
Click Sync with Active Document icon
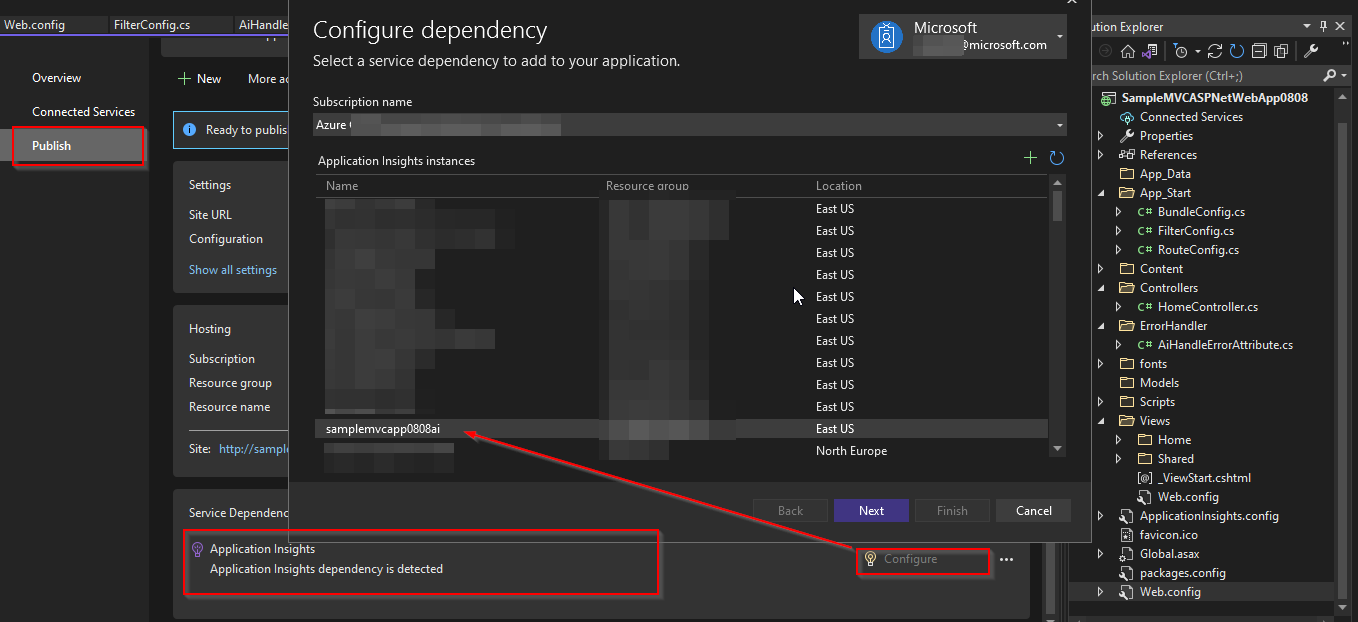(x=1215, y=51)
